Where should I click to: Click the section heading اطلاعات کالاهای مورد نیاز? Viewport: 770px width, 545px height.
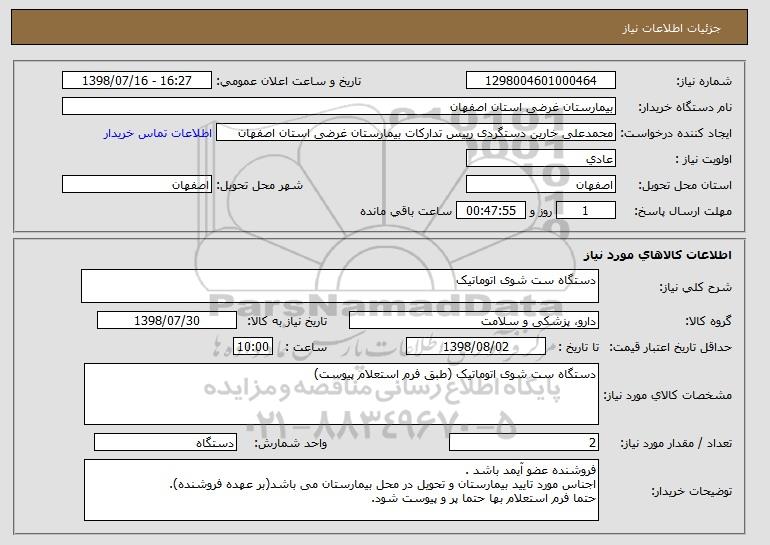click(658, 255)
